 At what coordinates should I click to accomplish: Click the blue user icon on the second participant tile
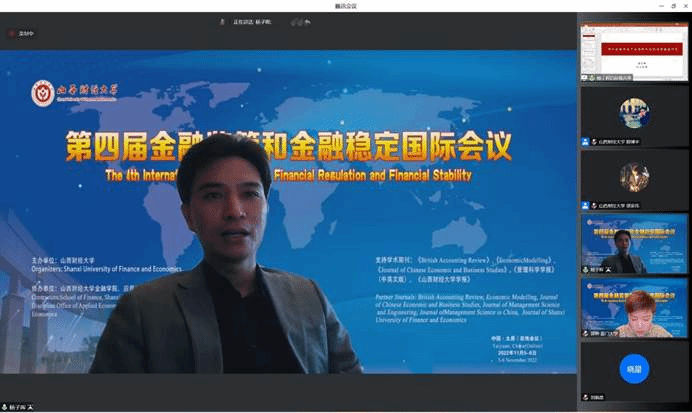[586, 142]
